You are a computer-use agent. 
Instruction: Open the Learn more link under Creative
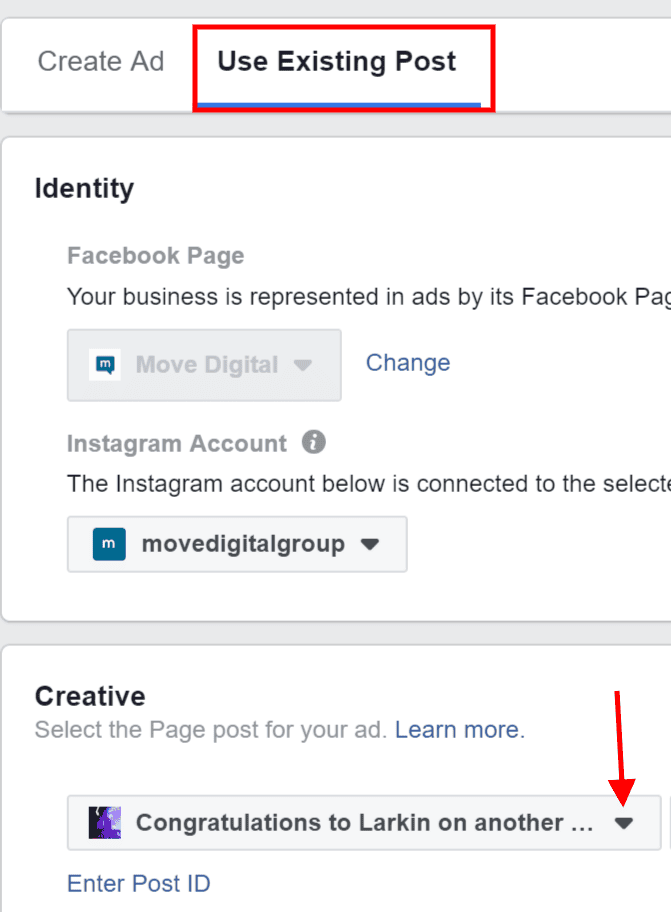pyautogui.click(x=459, y=729)
